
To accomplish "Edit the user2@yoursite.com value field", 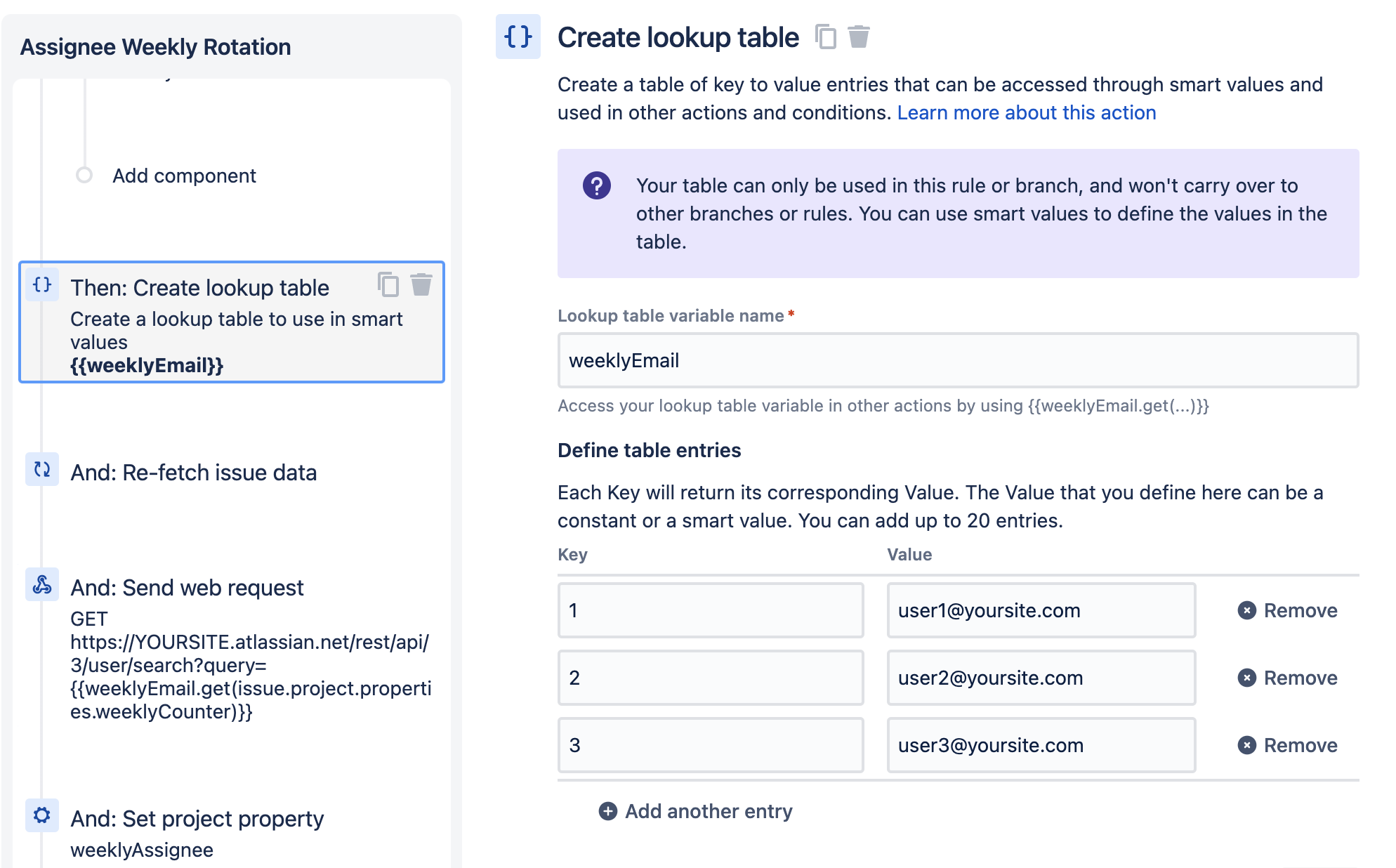I will (1041, 678).
